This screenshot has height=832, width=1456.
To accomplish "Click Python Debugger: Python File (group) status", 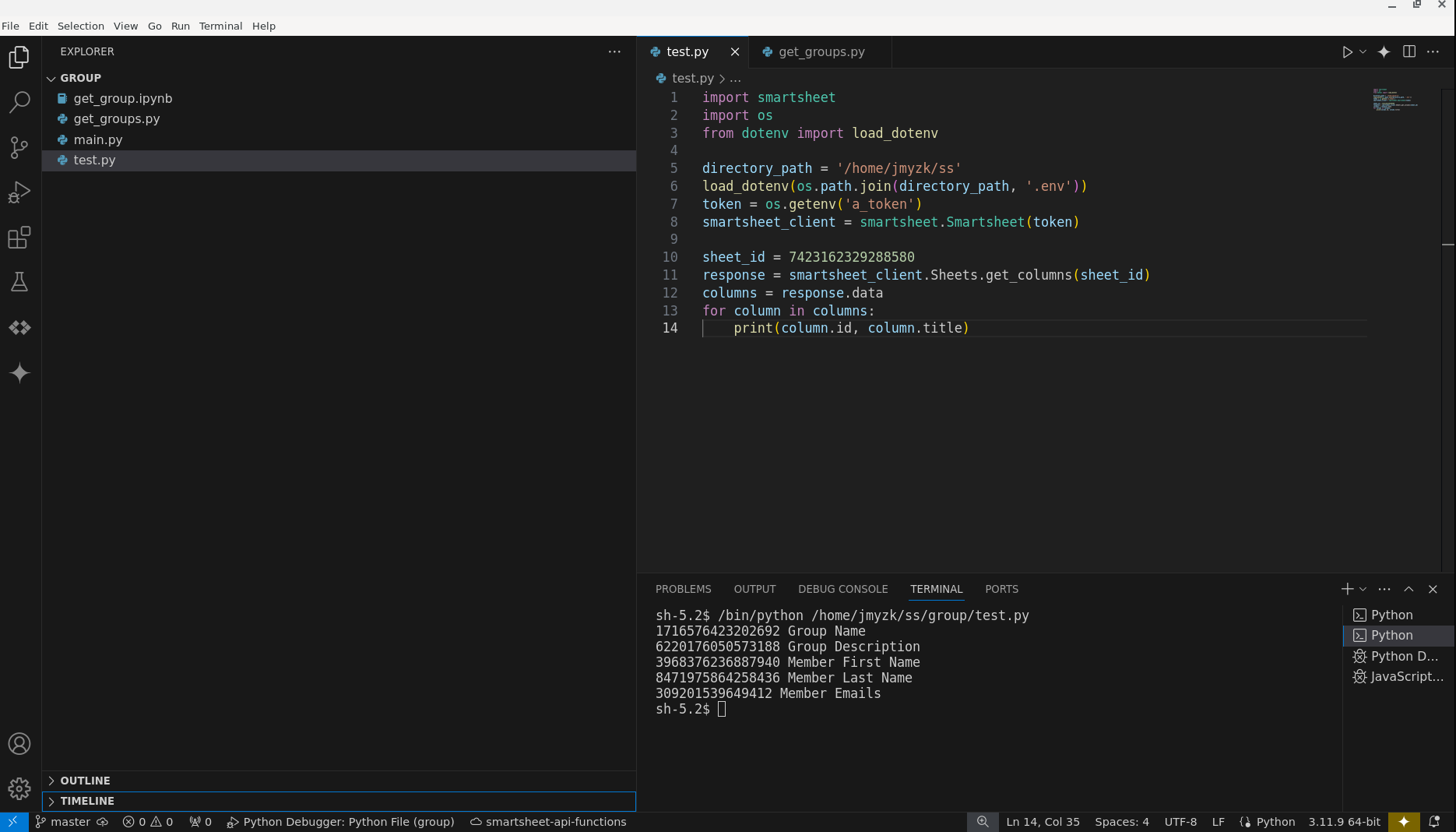I will (x=340, y=822).
